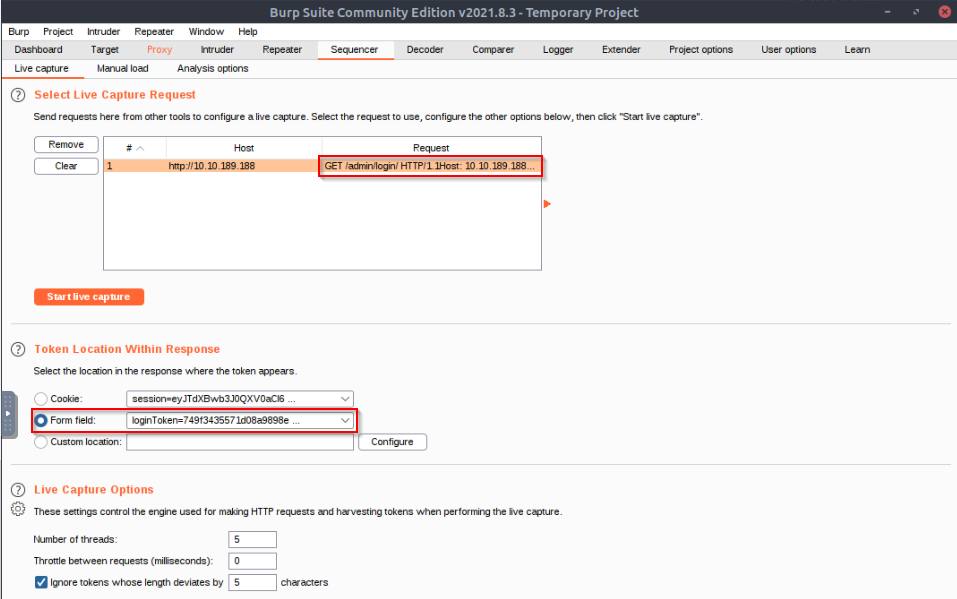Select the http://10.10.189.188 host cell
Screen dimensions: 957x599
pos(243,166)
